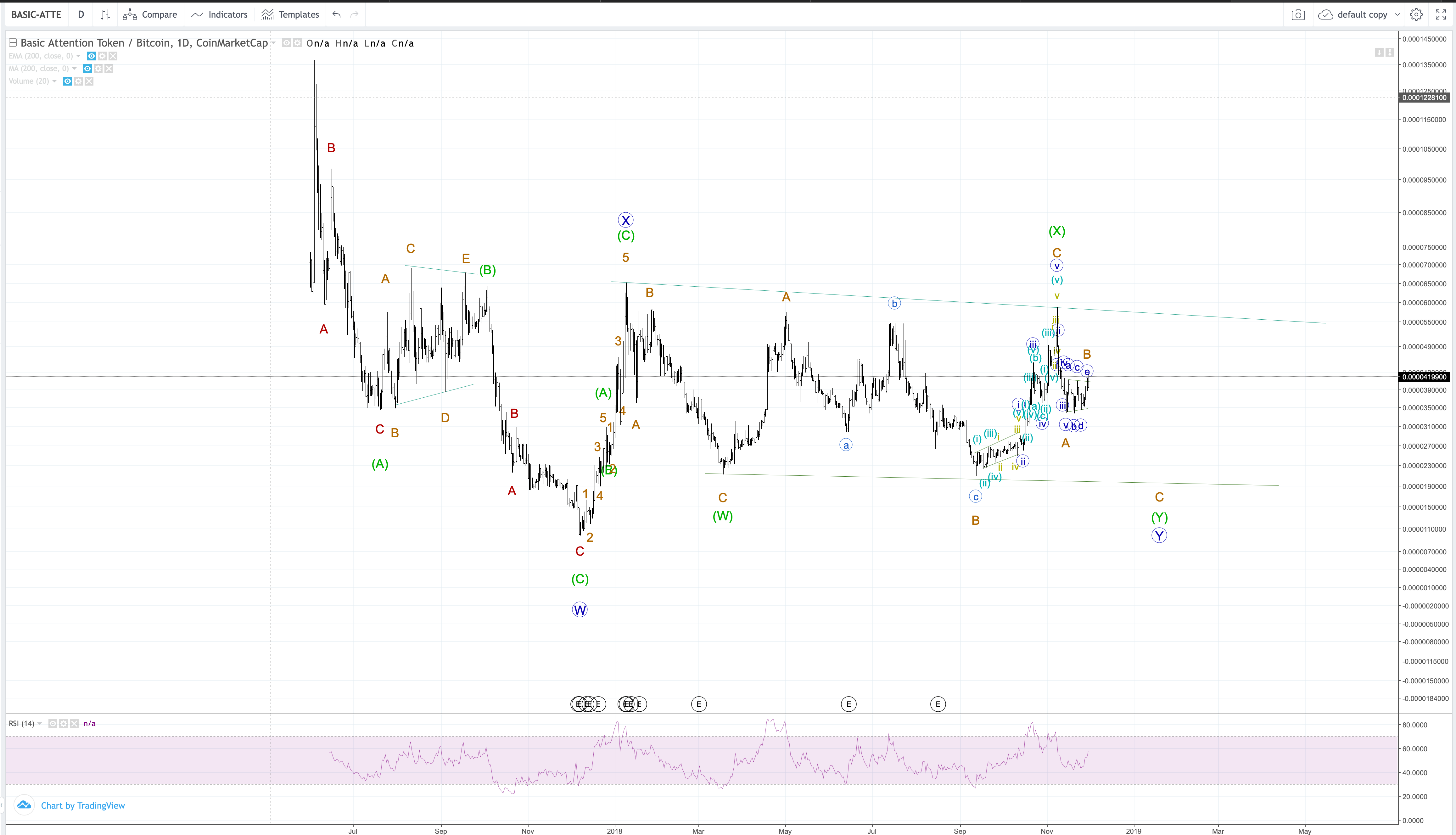Image resolution: width=1456 pixels, height=835 pixels.
Task: Open Chart by TradingView link
Action: point(83,806)
